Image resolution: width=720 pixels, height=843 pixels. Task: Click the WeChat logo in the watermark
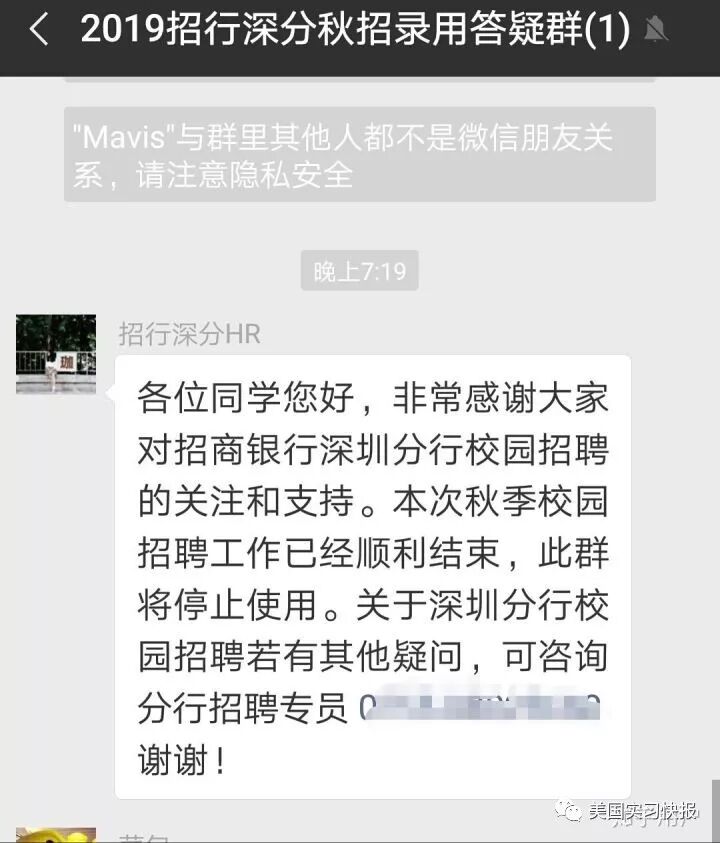click(x=568, y=811)
